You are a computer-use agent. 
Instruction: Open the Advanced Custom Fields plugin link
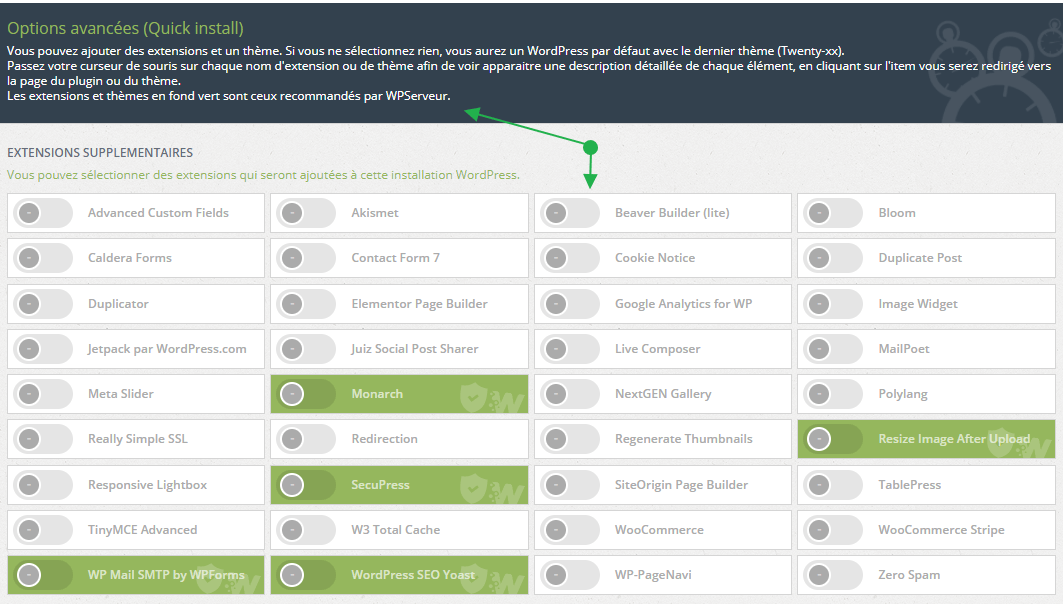tap(158, 213)
